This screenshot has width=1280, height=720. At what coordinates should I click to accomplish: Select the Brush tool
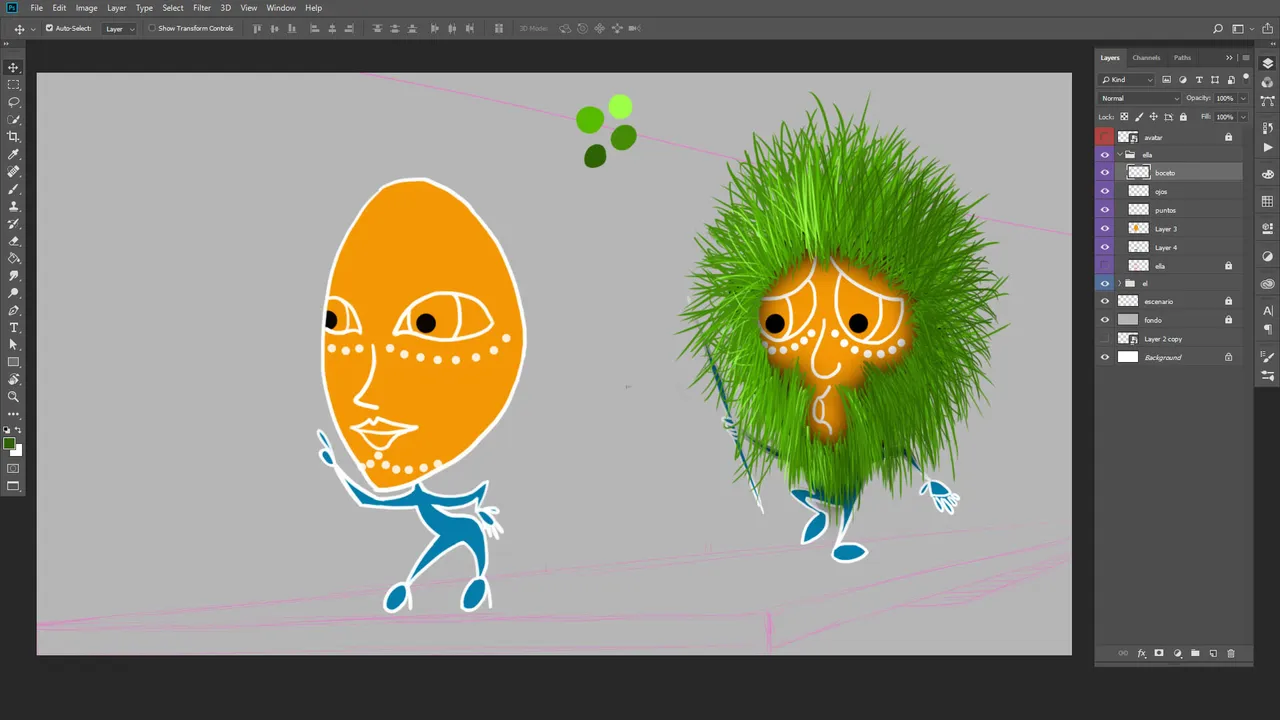(13, 189)
